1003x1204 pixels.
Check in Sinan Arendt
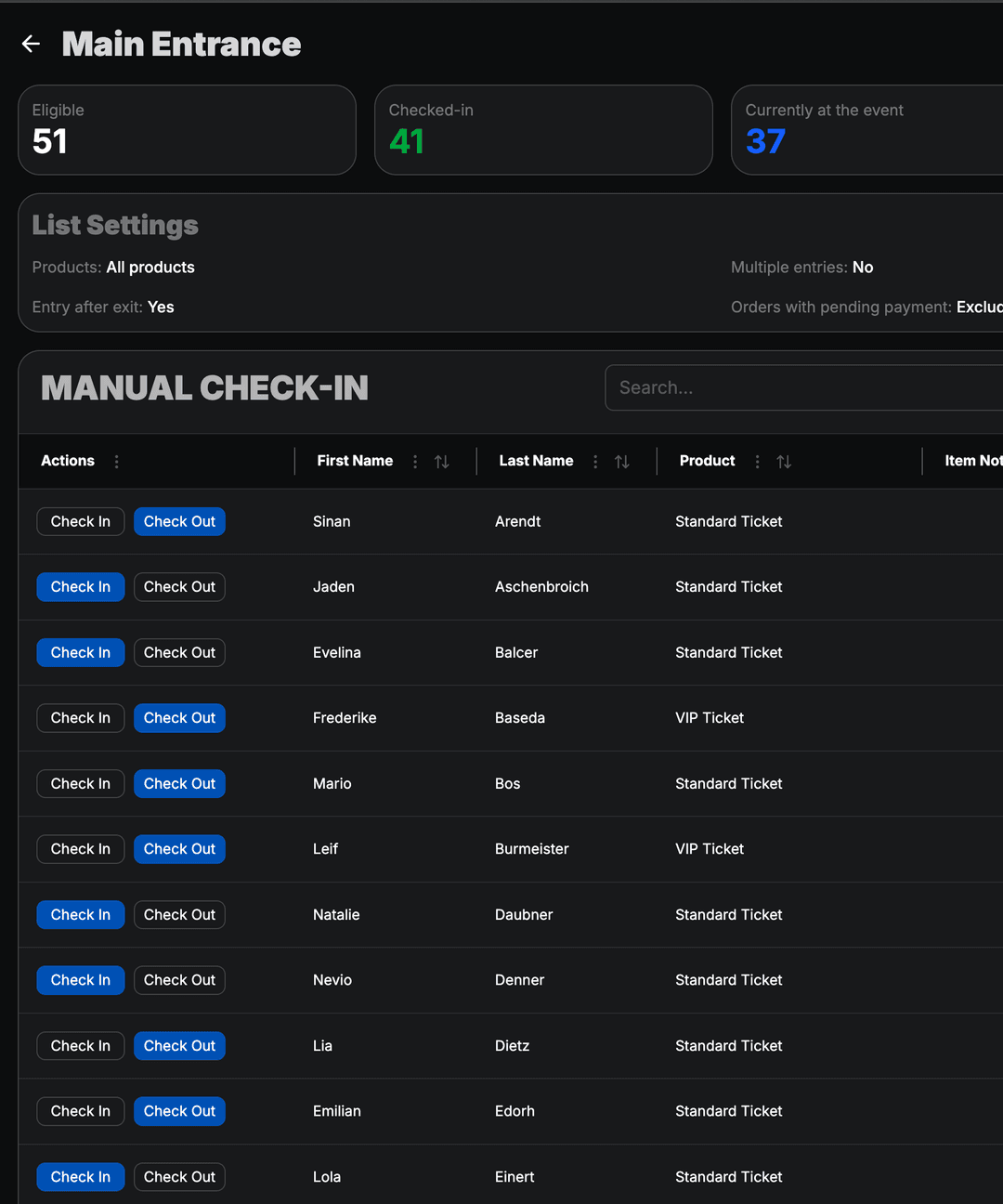coord(81,522)
